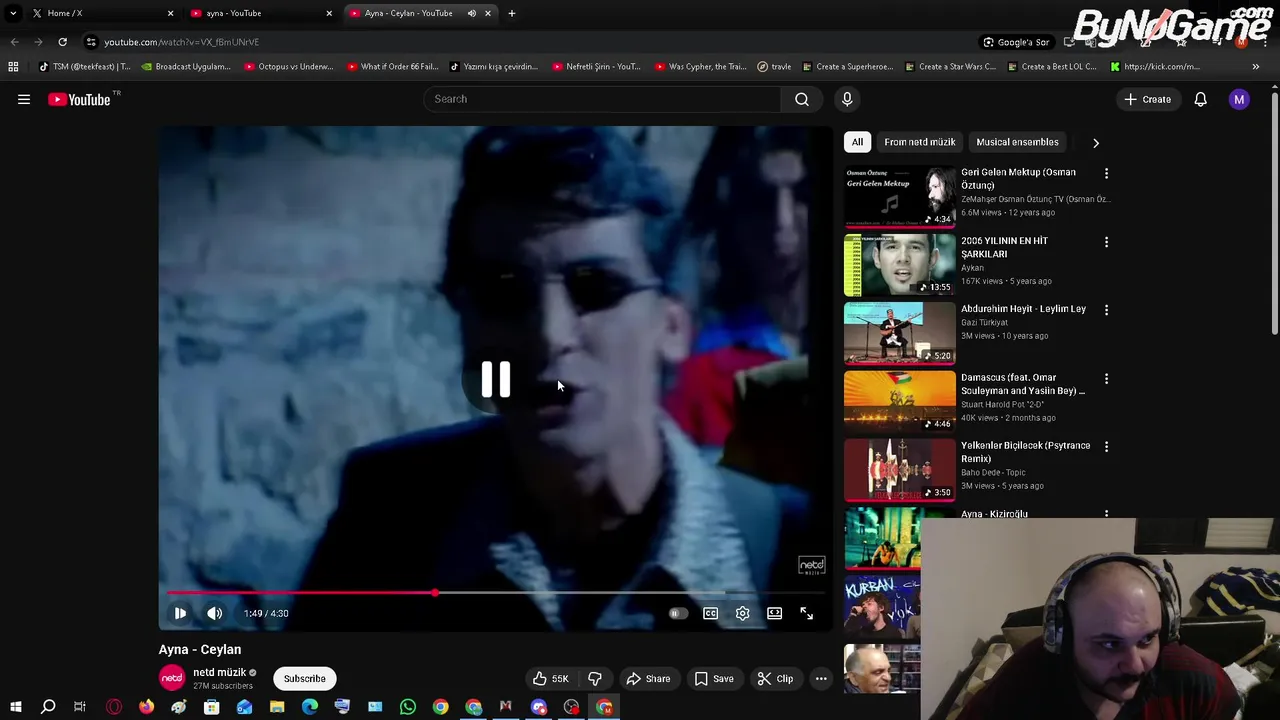Toggle the autoplay switch in player
The image size is (1280, 720).
pos(678,613)
